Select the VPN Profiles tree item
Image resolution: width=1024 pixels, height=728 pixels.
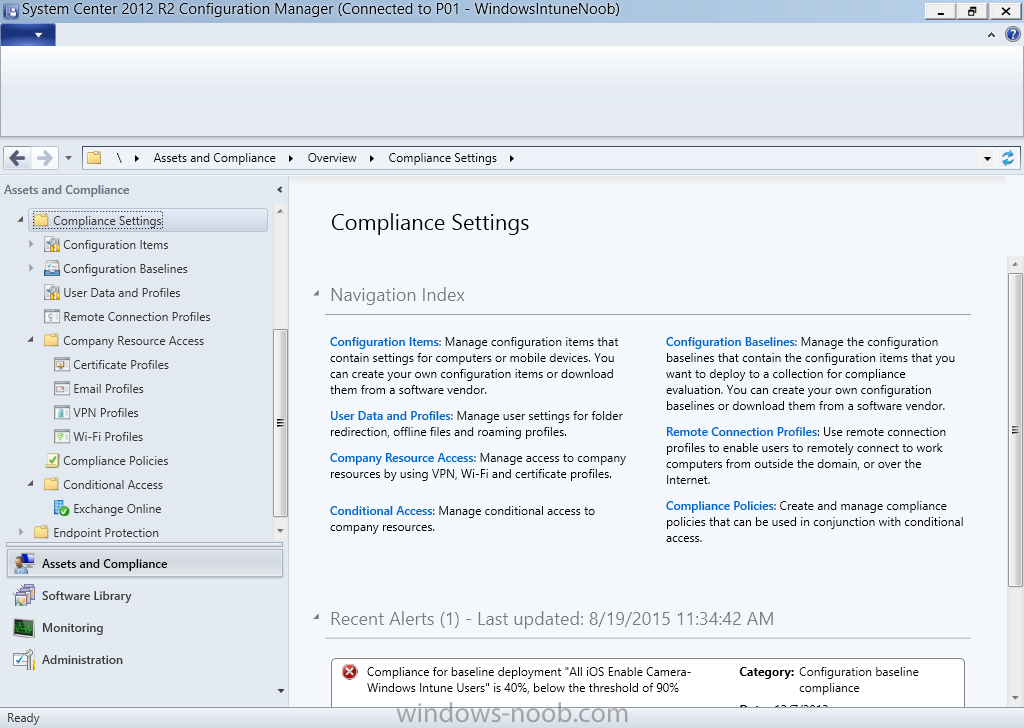pyautogui.click(x=106, y=413)
